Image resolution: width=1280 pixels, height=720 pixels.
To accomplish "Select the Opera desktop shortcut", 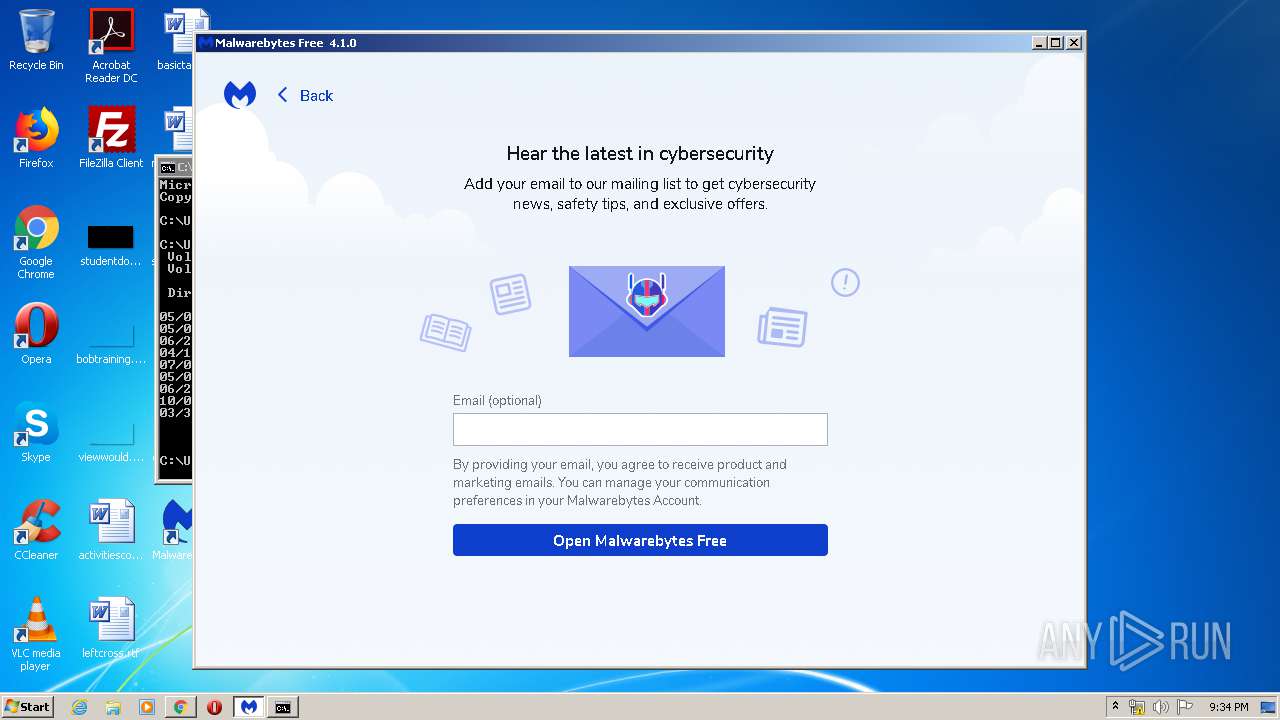I will [x=36, y=334].
